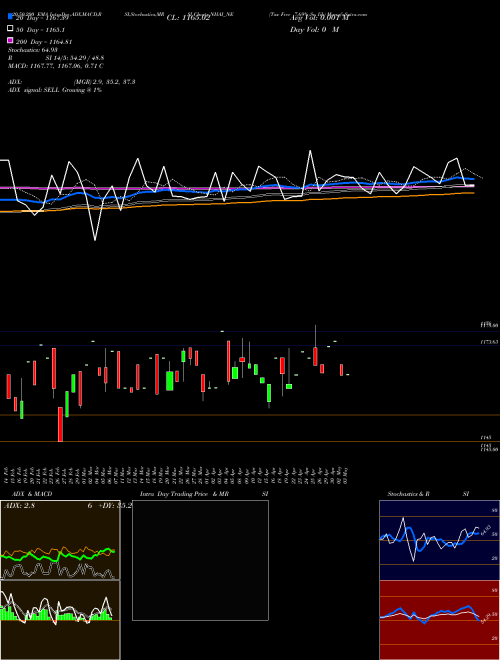Select the RSI 14/5 value line

pyautogui.click(x=56, y=58)
